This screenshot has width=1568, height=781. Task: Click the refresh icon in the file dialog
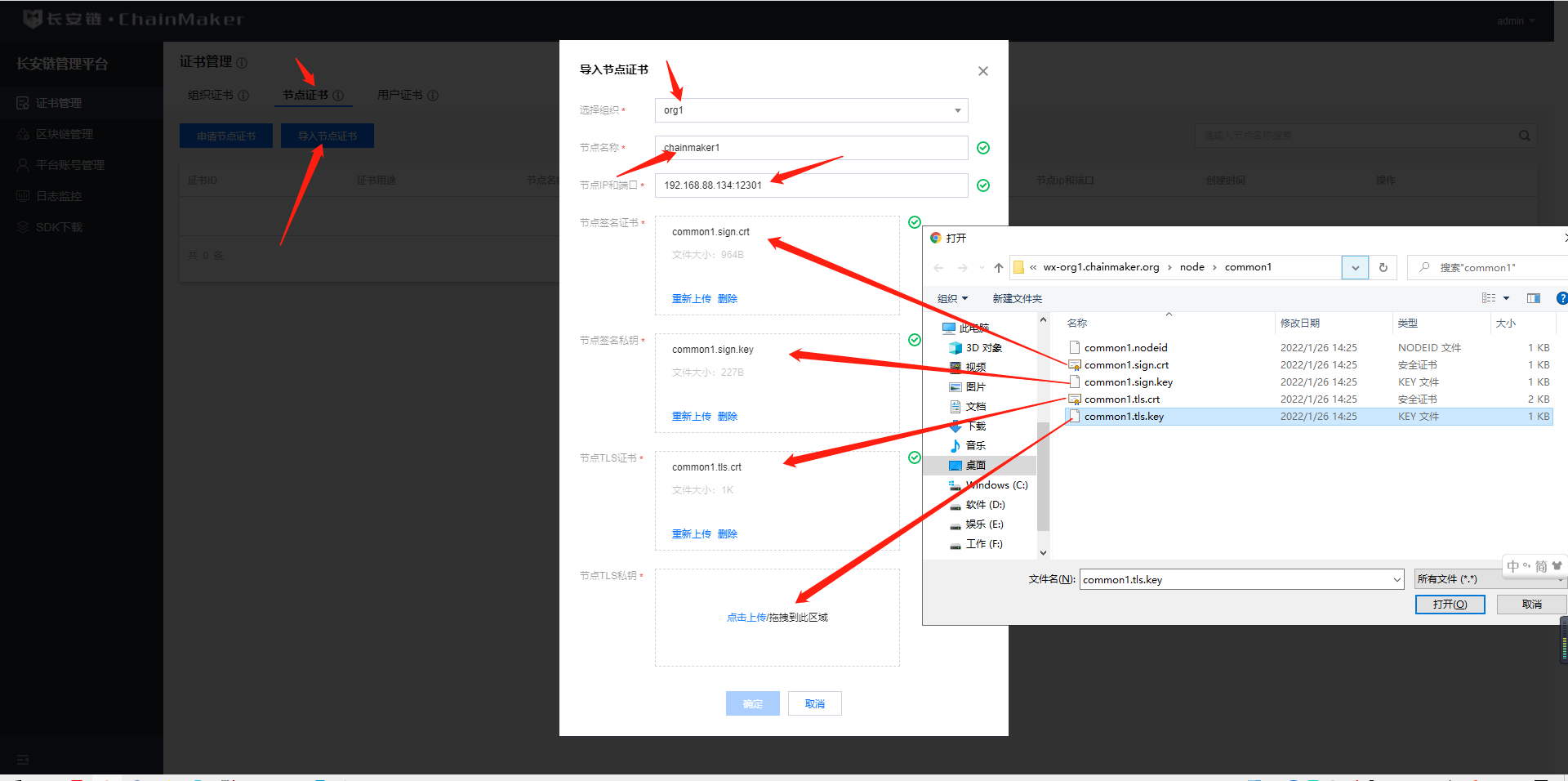[x=1383, y=267]
